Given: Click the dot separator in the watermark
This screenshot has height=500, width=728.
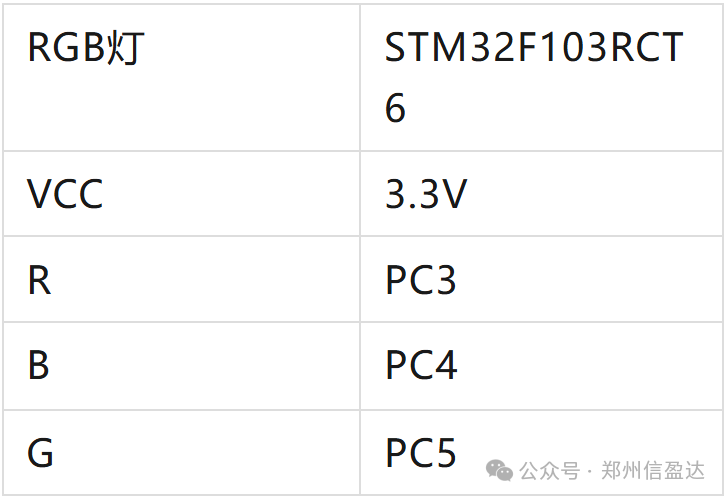Looking at the screenshot, I should tap(590, 472).
